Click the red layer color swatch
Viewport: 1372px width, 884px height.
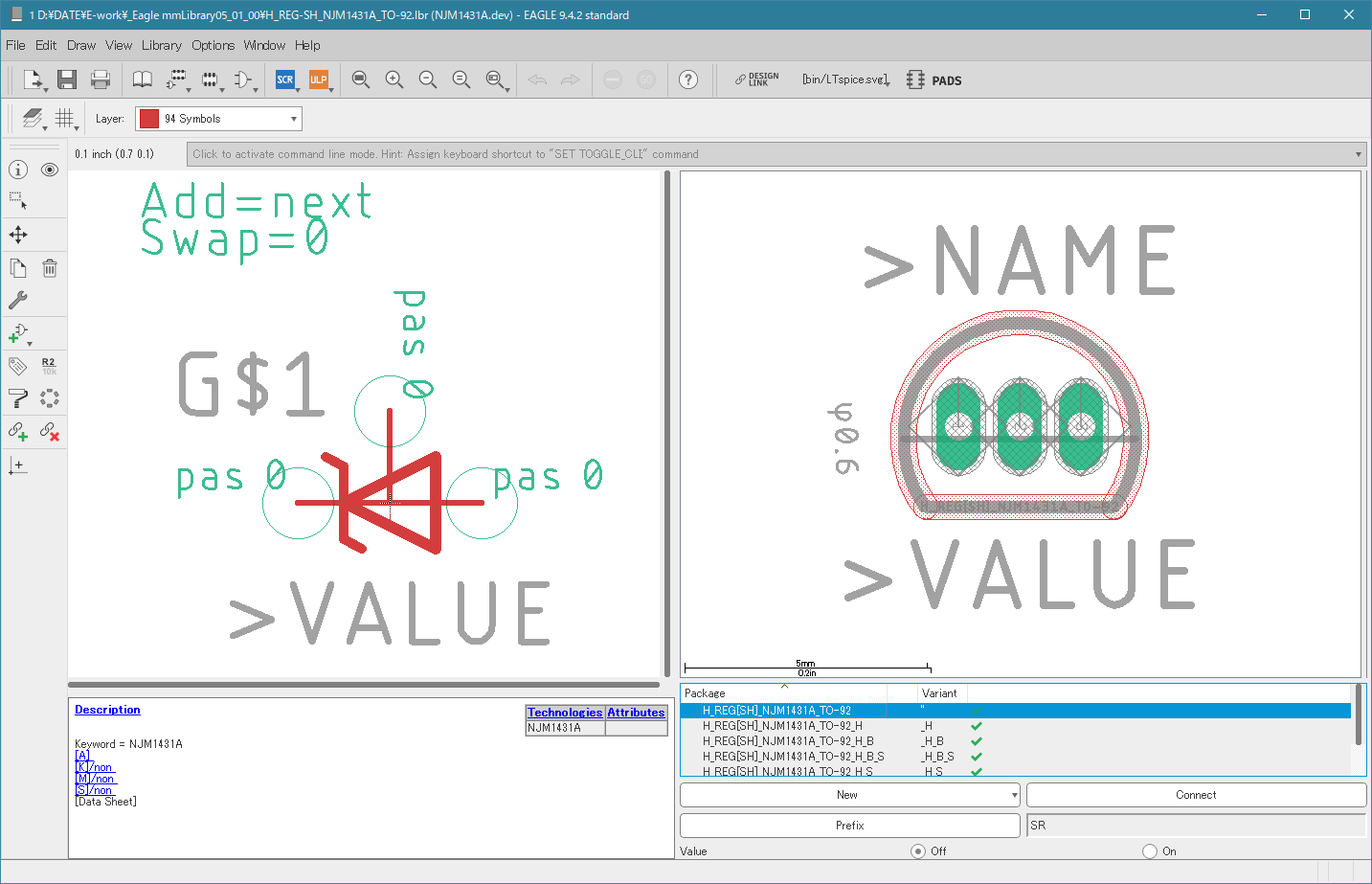[148, 119]
